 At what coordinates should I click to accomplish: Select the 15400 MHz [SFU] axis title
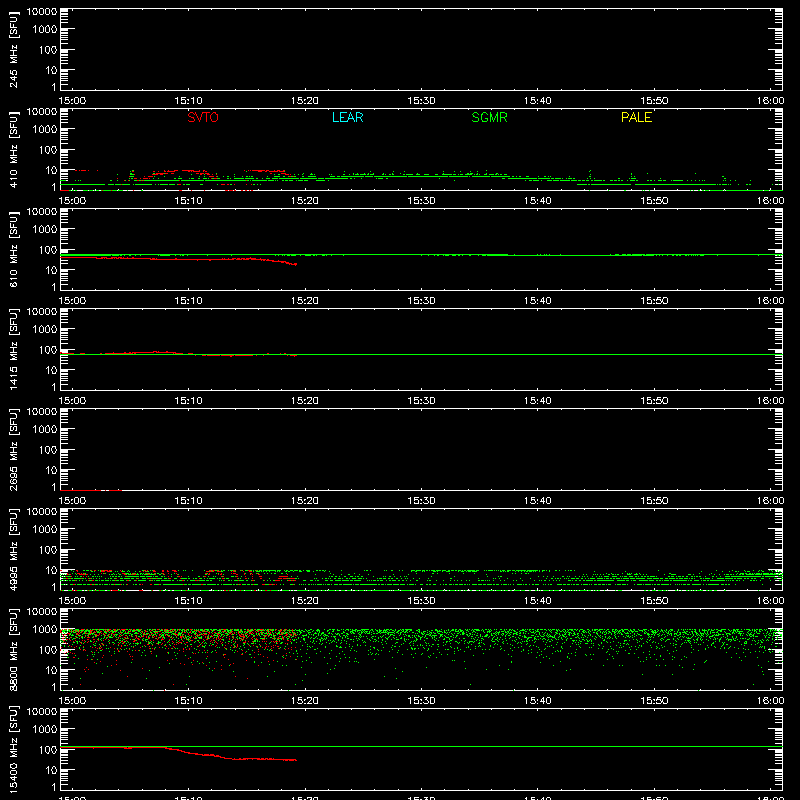13,749
